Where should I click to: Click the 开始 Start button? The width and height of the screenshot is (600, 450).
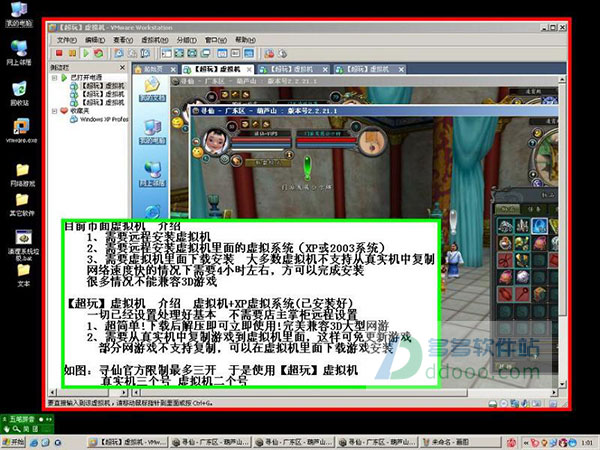point(13,442)
